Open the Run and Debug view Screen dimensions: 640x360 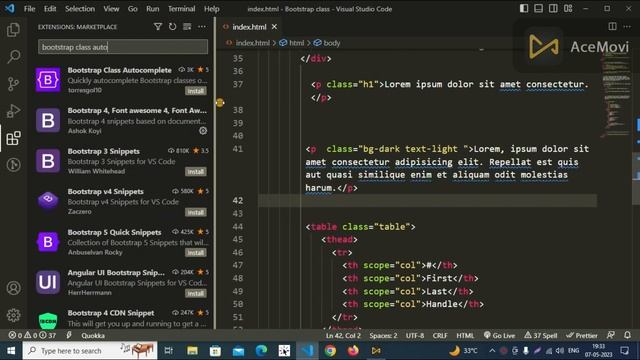[13, 111]
